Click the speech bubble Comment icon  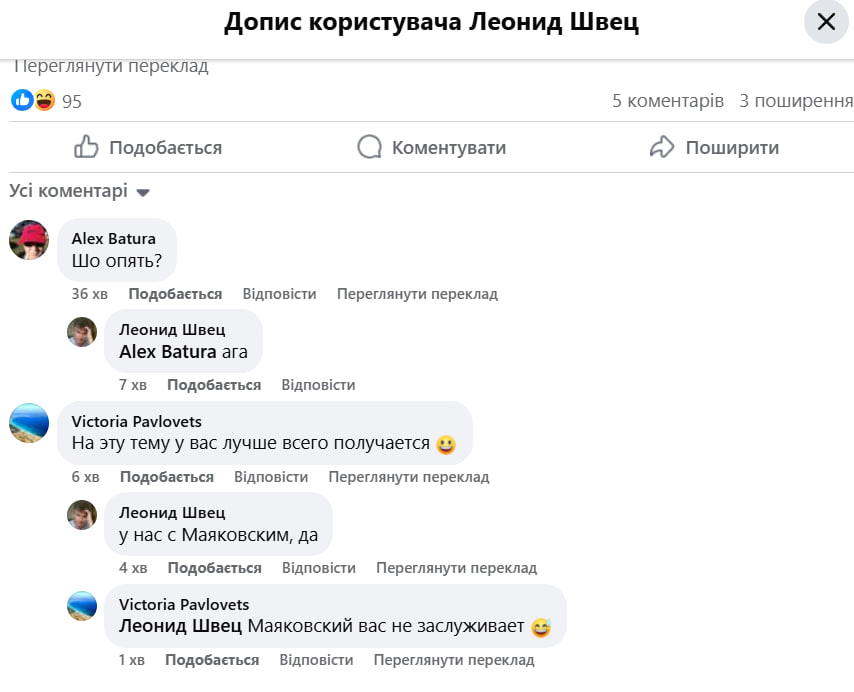click(x=370, y=148)
